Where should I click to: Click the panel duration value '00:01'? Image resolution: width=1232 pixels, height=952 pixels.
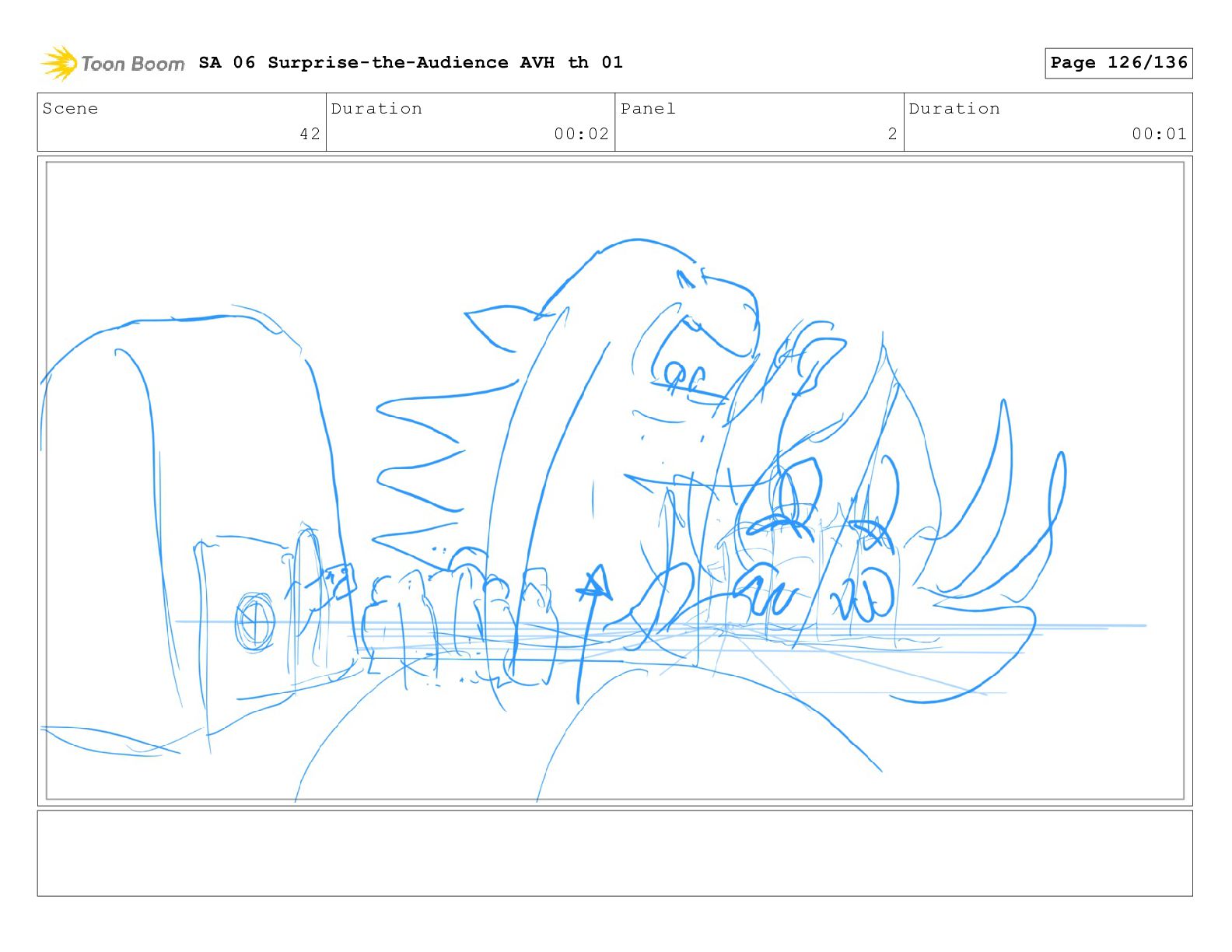pos(1159,134)
